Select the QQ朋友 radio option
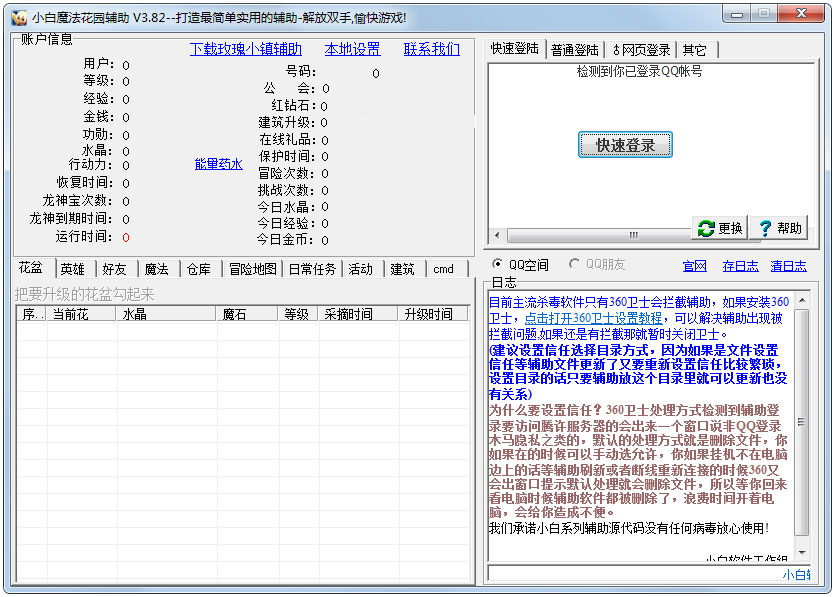 click(574, 265)
